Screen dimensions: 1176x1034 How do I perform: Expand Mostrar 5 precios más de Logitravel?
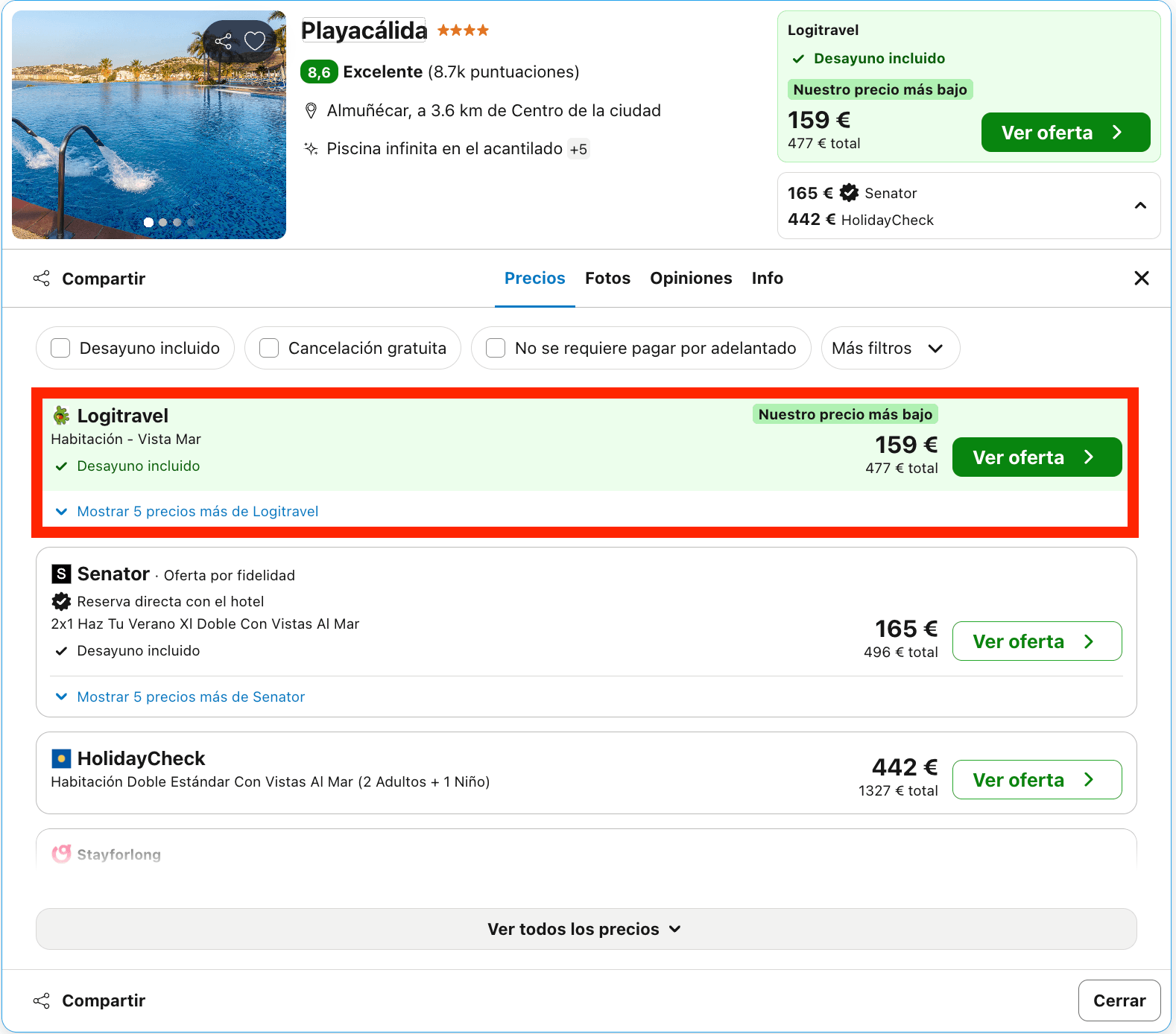click(187, 511)
